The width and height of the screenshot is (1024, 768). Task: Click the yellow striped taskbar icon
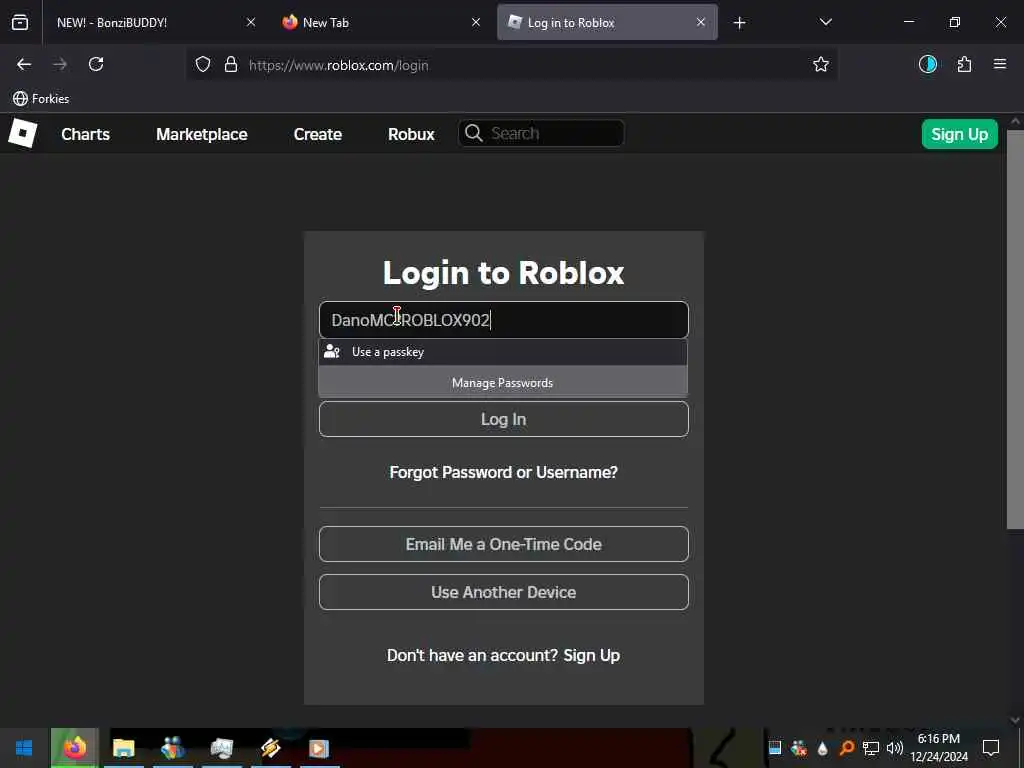click(270, 748)
